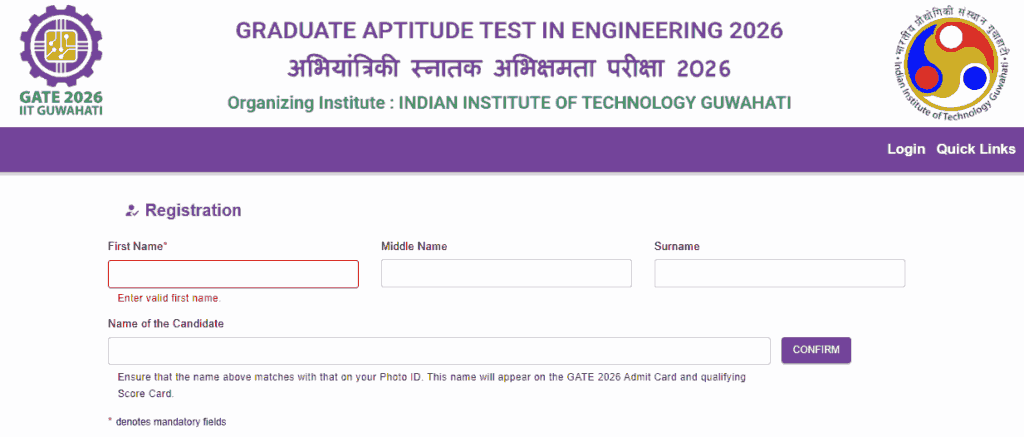
Task: Open the Quick Links menu
Action: click(976, 149)
